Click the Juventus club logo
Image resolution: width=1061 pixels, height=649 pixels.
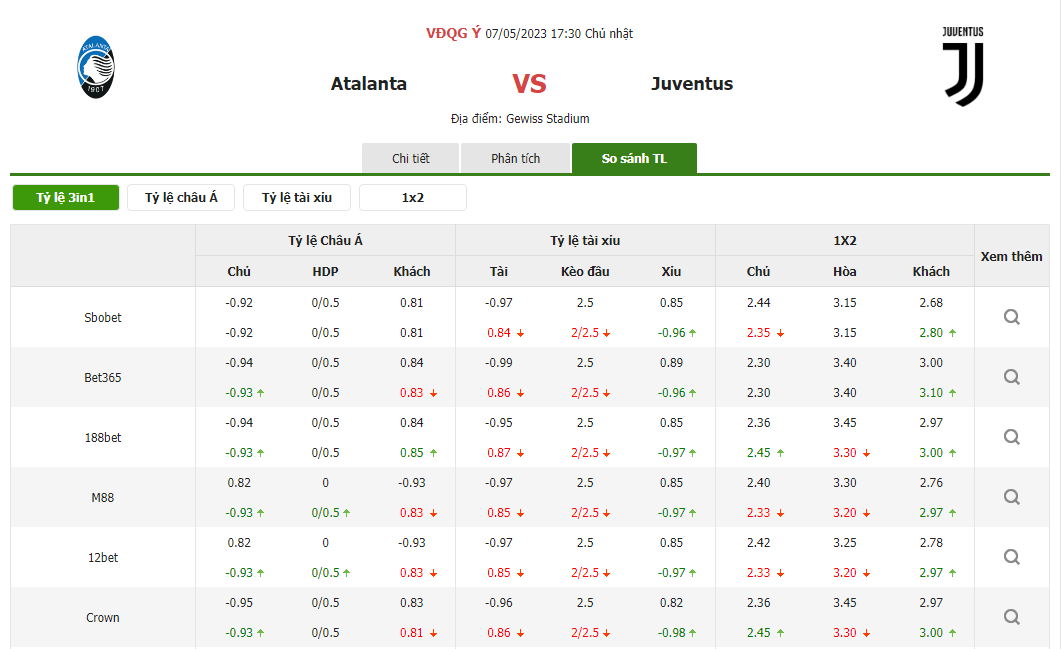point(963,66)
